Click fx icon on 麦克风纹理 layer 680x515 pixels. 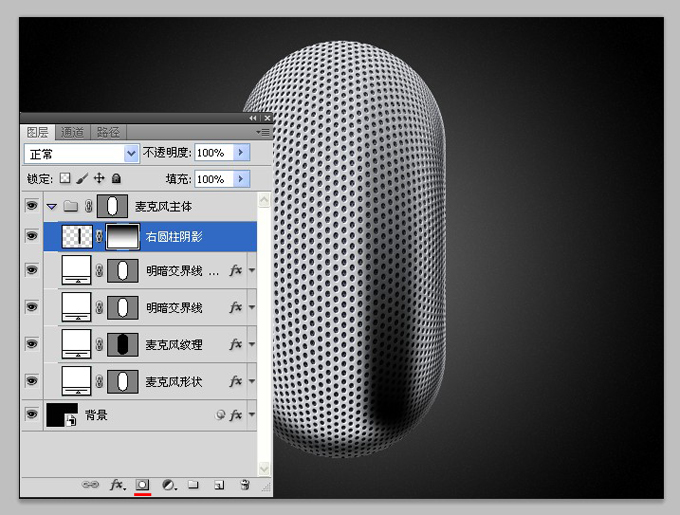[235, 344]
